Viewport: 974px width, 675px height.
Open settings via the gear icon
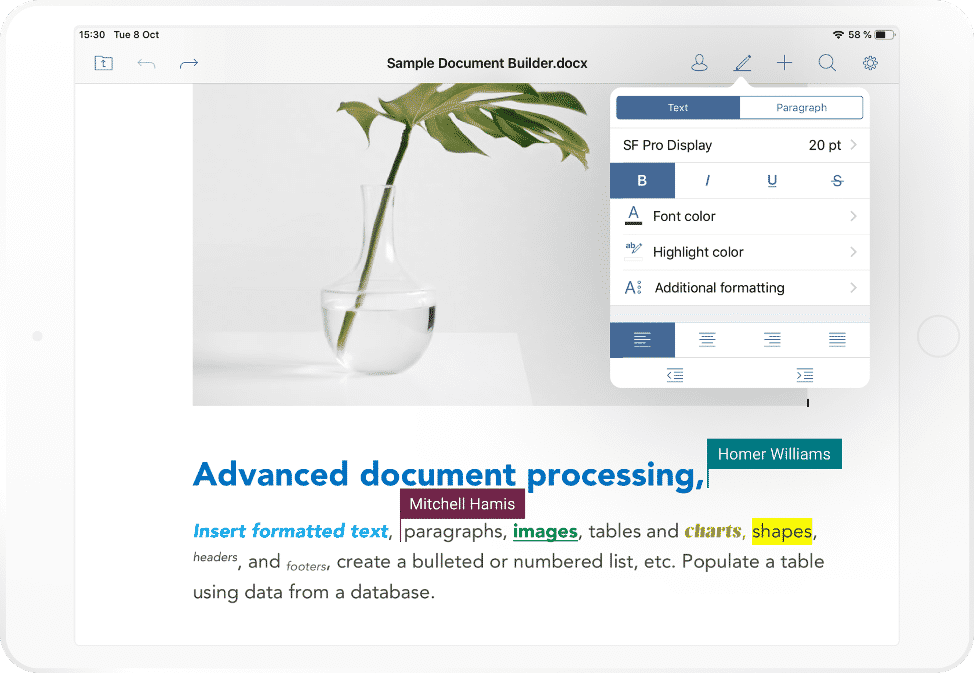coord(869,62)
